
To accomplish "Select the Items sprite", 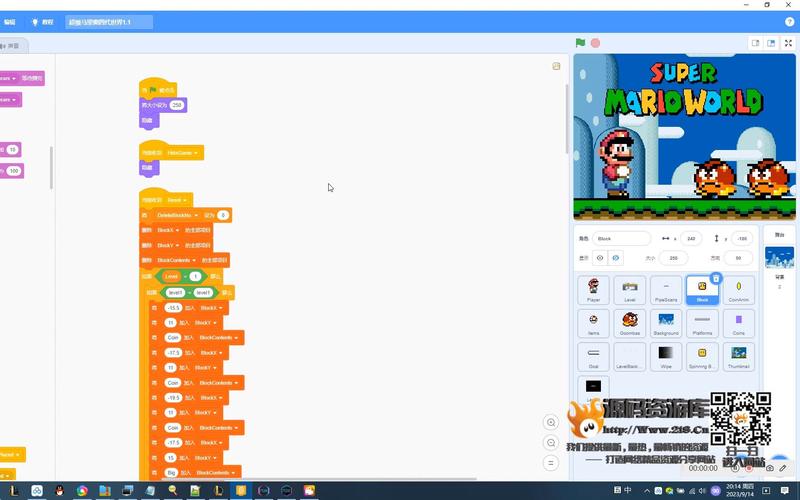I will point(593,323).
